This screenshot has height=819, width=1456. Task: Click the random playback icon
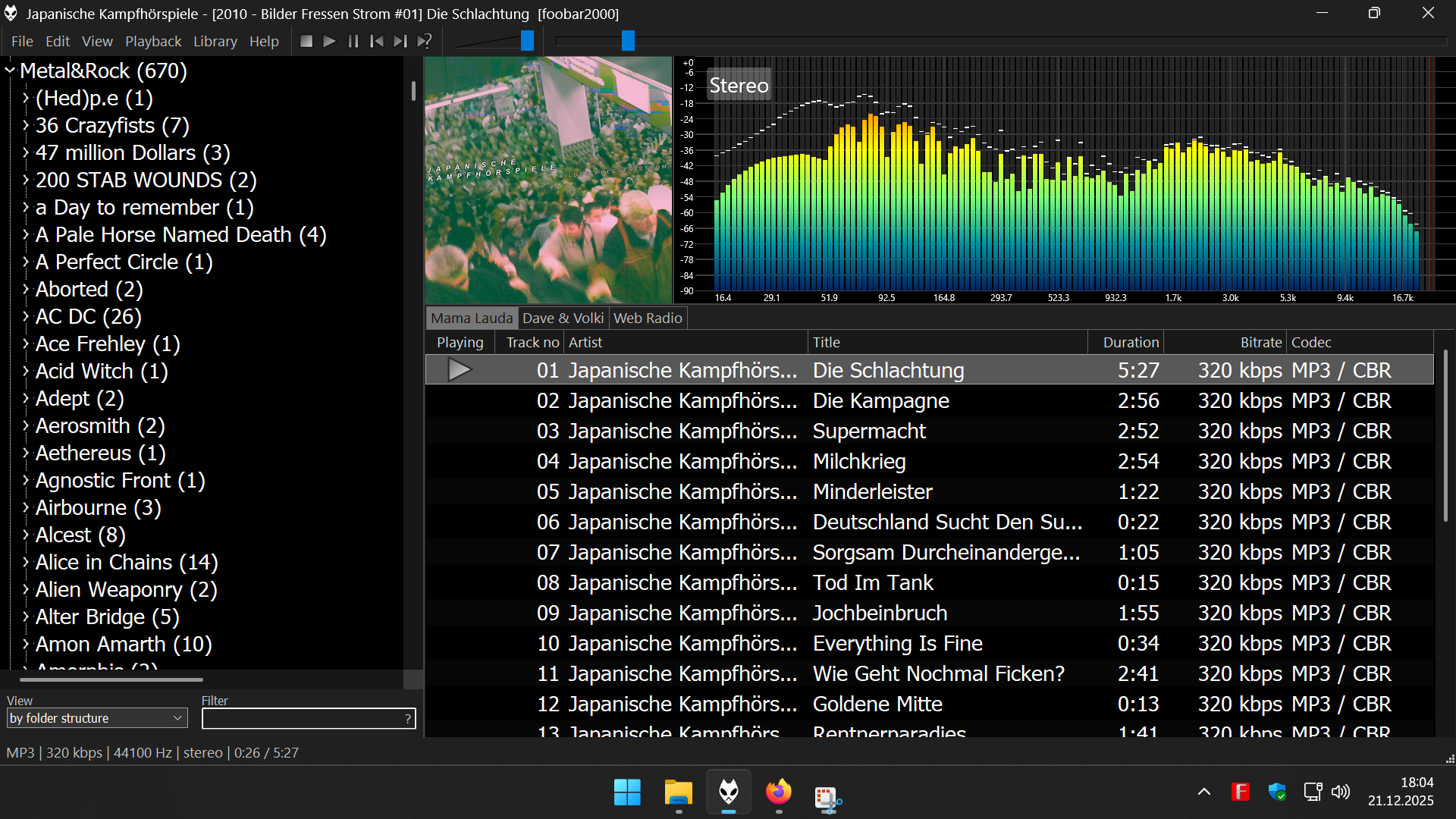click(425, 42)
